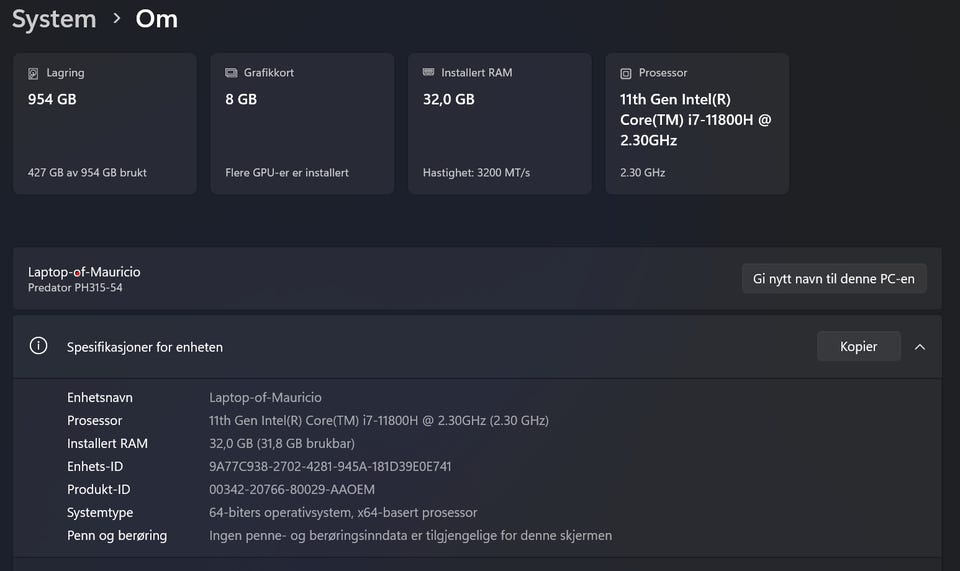This screenshot has width=960, height=571.
Task: Open the Lagring 954 GB card
Action: [x=104, y=123]
